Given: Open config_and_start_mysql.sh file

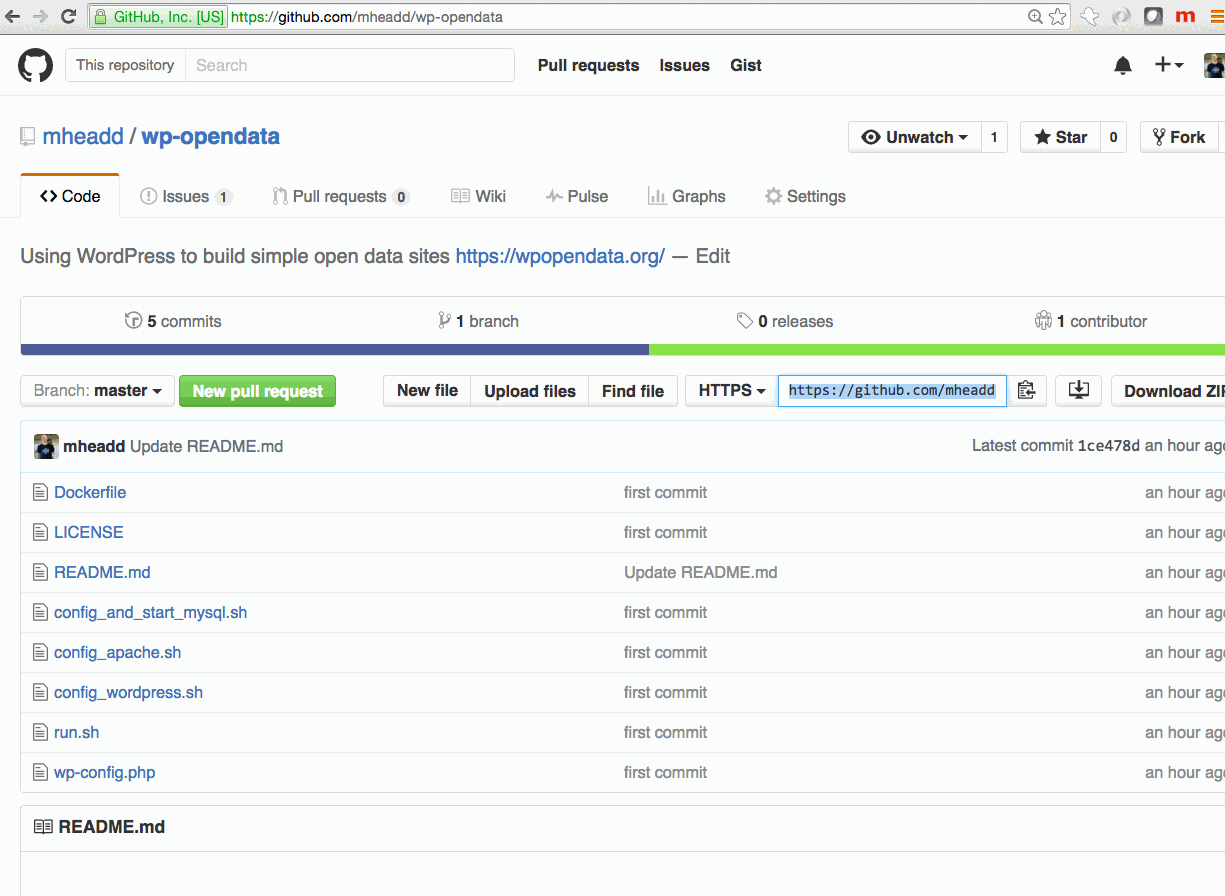Looking at the screenshot, I should [x=150, y=612].
